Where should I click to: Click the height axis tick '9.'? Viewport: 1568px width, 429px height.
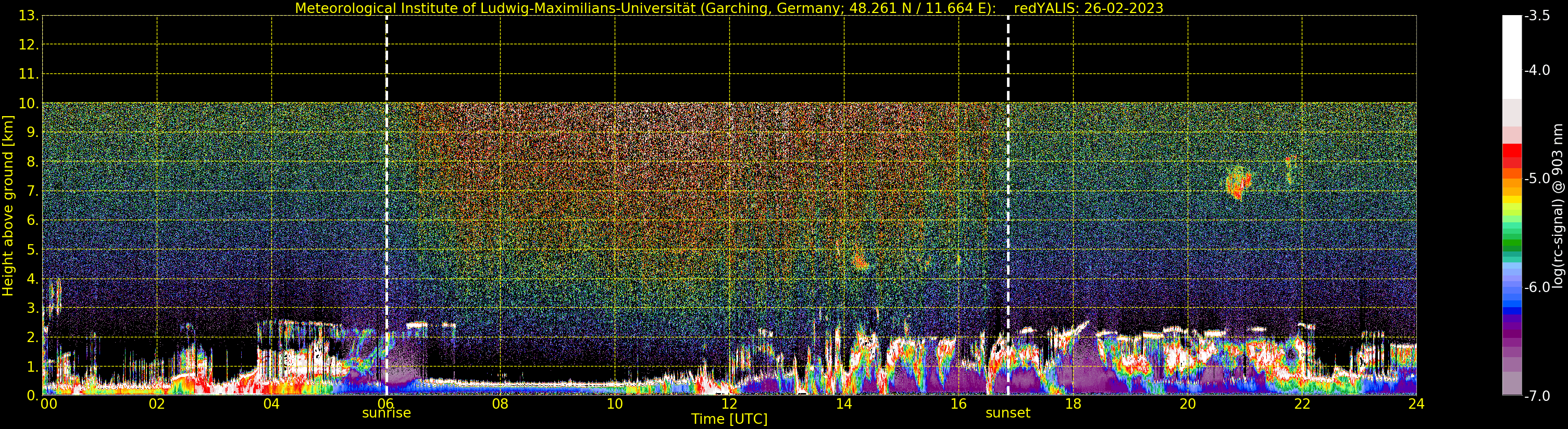tap(32, 133)
